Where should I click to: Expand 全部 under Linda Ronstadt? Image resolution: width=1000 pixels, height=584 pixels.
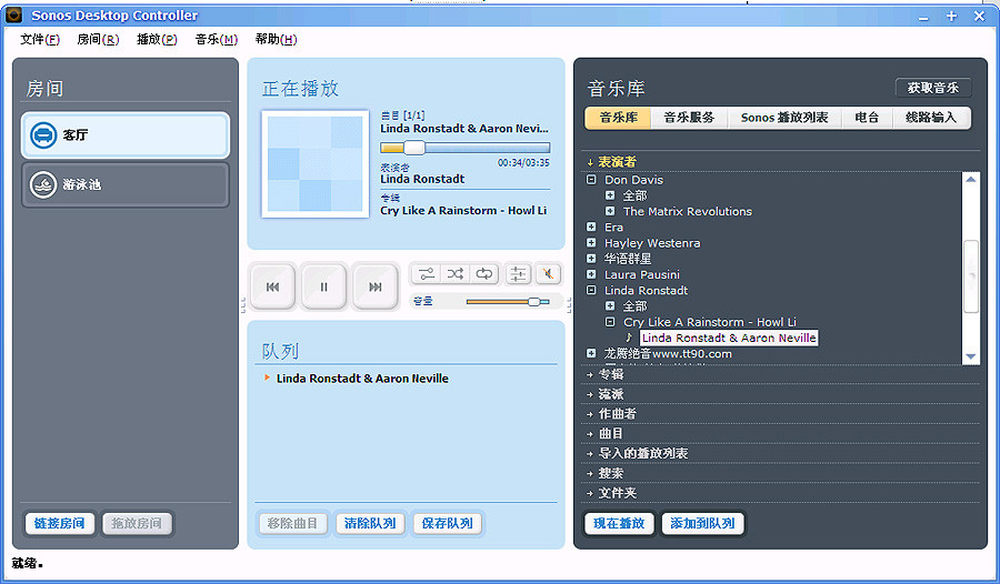610,306
